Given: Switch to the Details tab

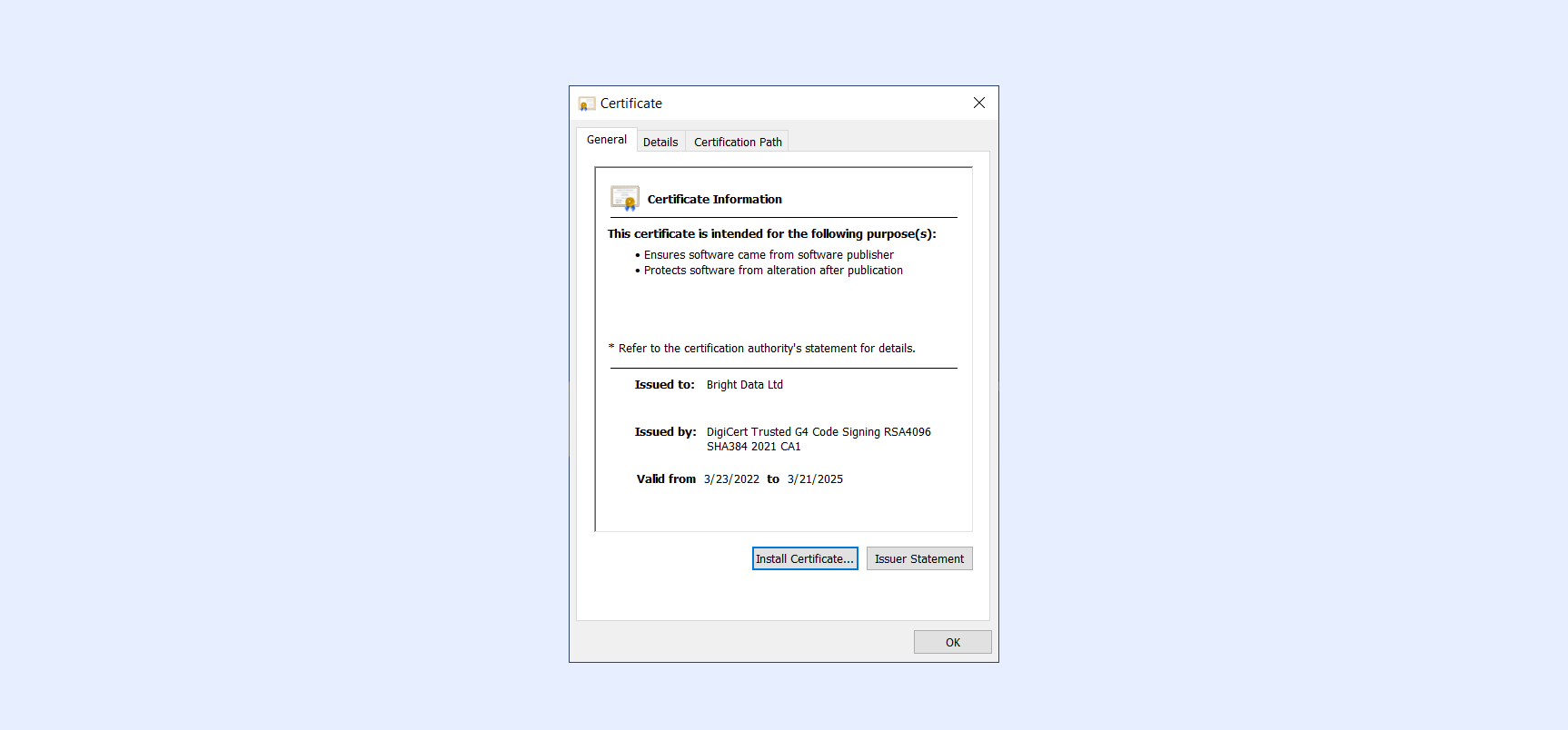Looking at the screenshot, I should (x=660, y=142).
